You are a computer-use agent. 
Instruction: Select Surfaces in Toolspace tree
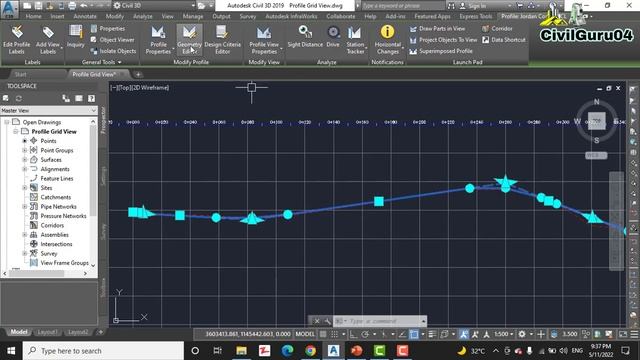(51, 160)
